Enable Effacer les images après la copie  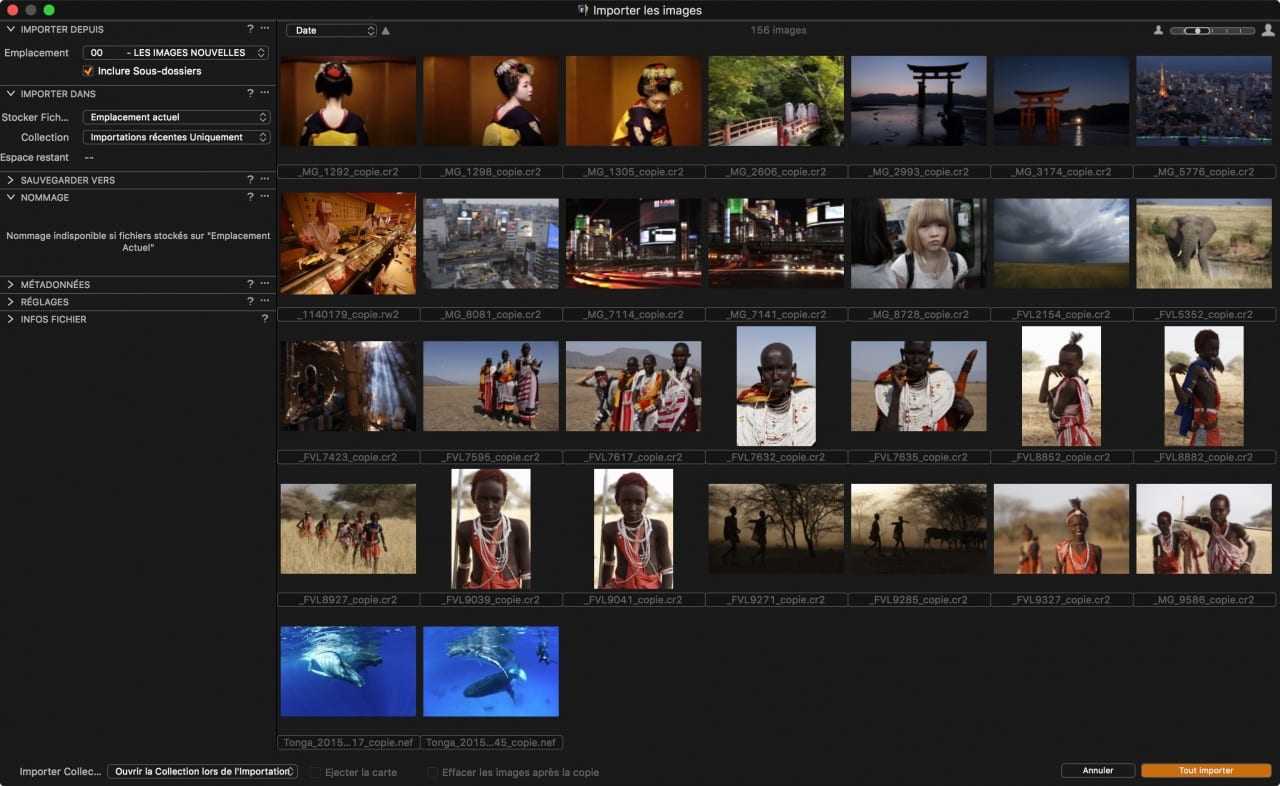(433, 772)
